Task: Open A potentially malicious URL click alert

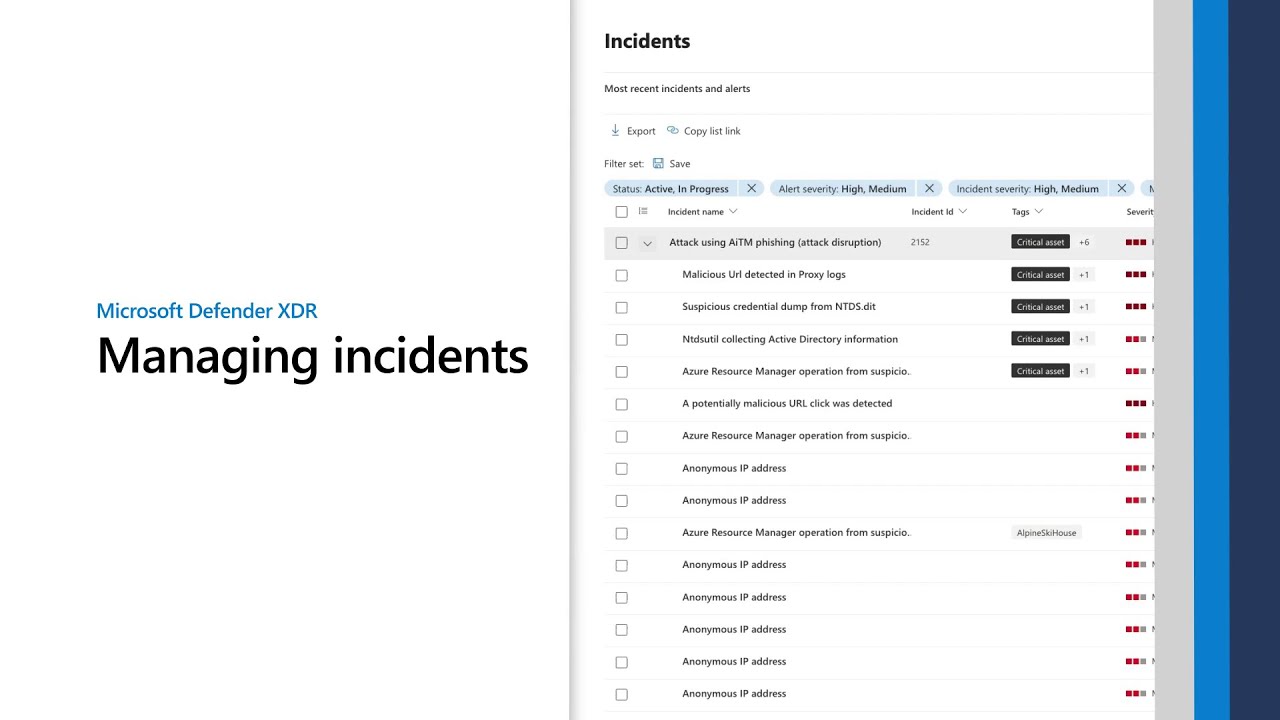Action: pyautogui.click(x=787, y=403)
